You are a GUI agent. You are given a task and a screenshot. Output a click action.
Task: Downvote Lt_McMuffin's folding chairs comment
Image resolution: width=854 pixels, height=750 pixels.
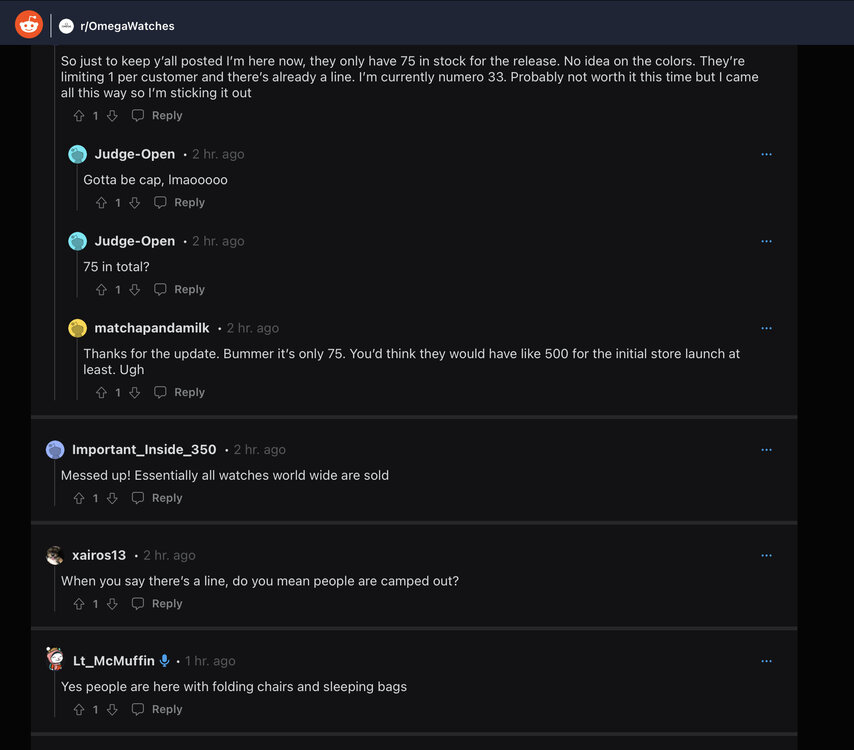pos(112,710)
